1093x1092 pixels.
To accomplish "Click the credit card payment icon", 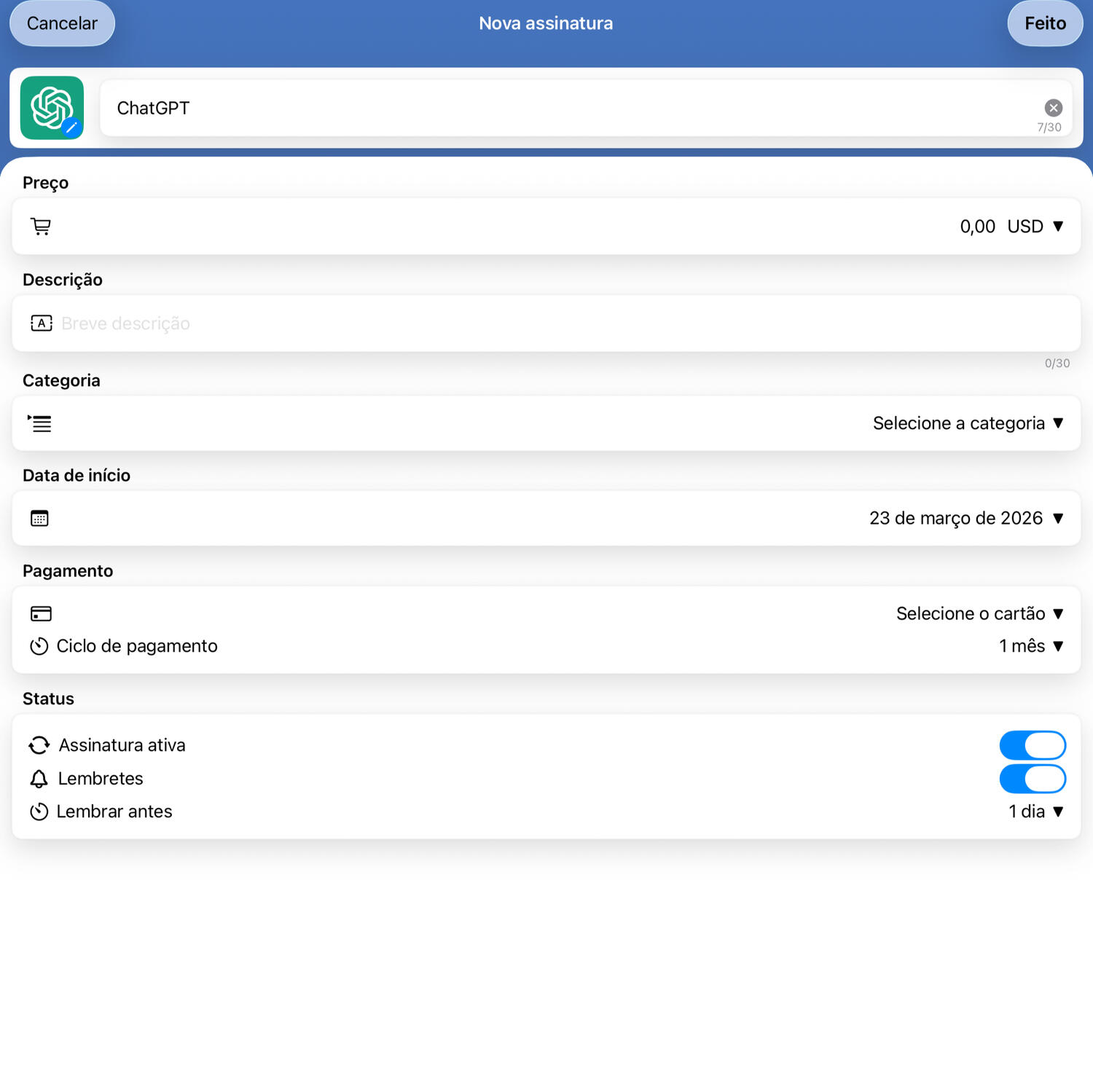I will tap(41, 613).
